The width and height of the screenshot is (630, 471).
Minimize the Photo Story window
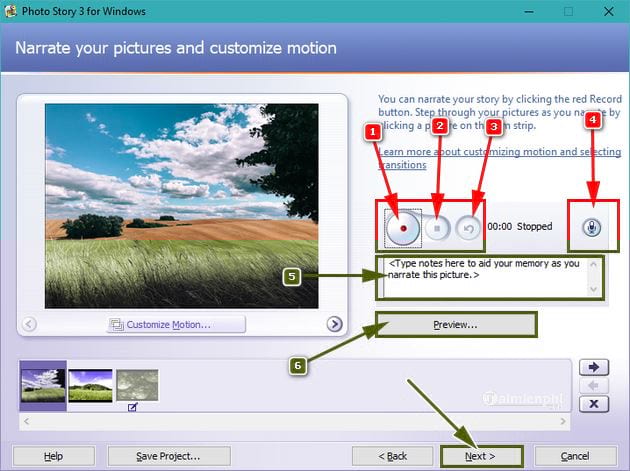529,11
